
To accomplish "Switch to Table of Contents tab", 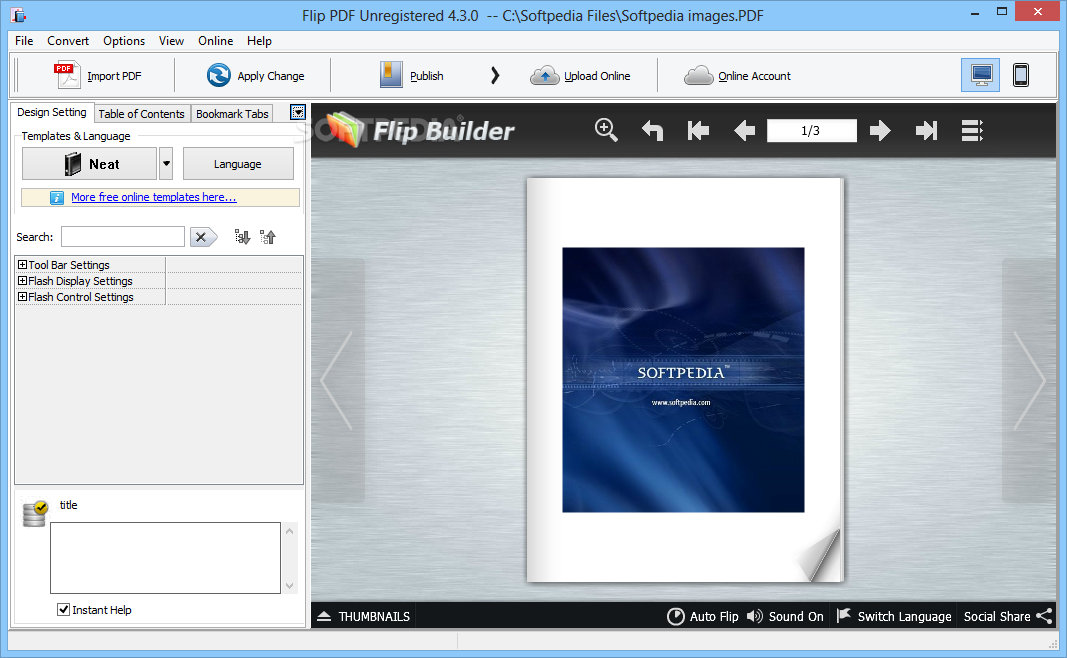I will [142, 114].
